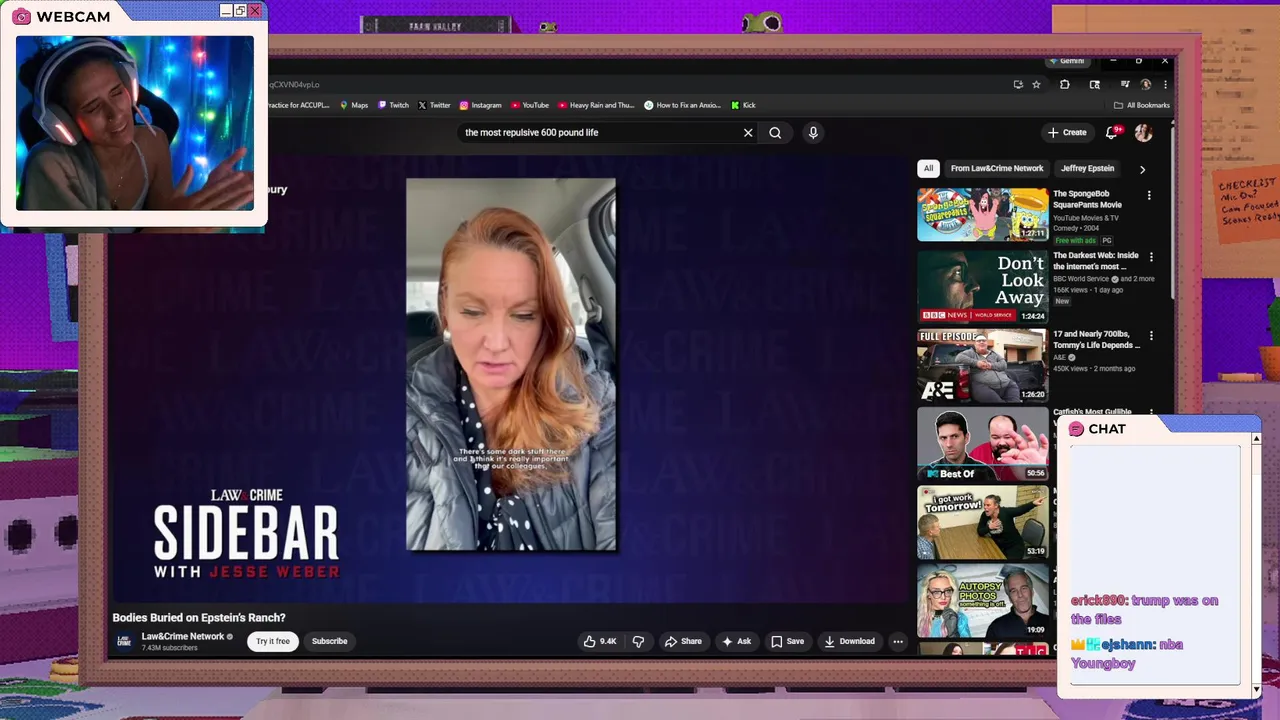Bookmark this page with the star icon
Viewport: 1280px width, 720px height.
pos(1036,85)
